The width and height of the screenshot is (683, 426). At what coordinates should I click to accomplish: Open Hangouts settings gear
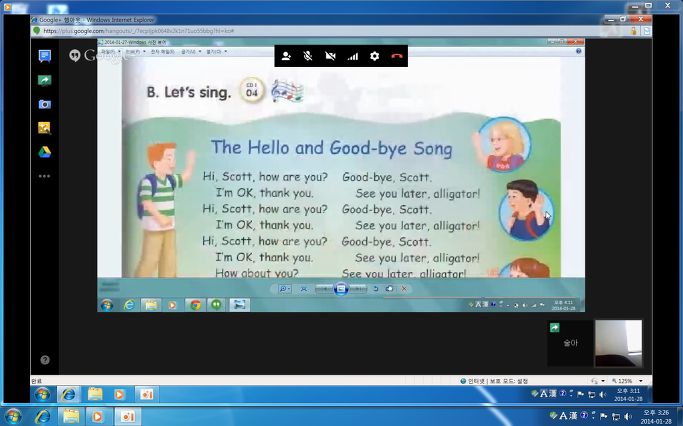[374, 56]
